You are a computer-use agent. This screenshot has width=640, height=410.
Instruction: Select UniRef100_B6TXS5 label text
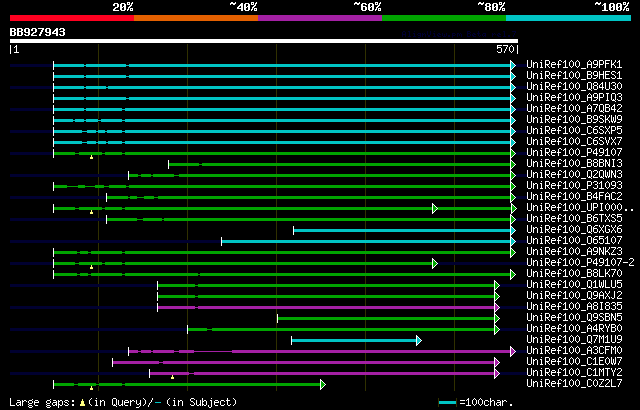[574, 219]
